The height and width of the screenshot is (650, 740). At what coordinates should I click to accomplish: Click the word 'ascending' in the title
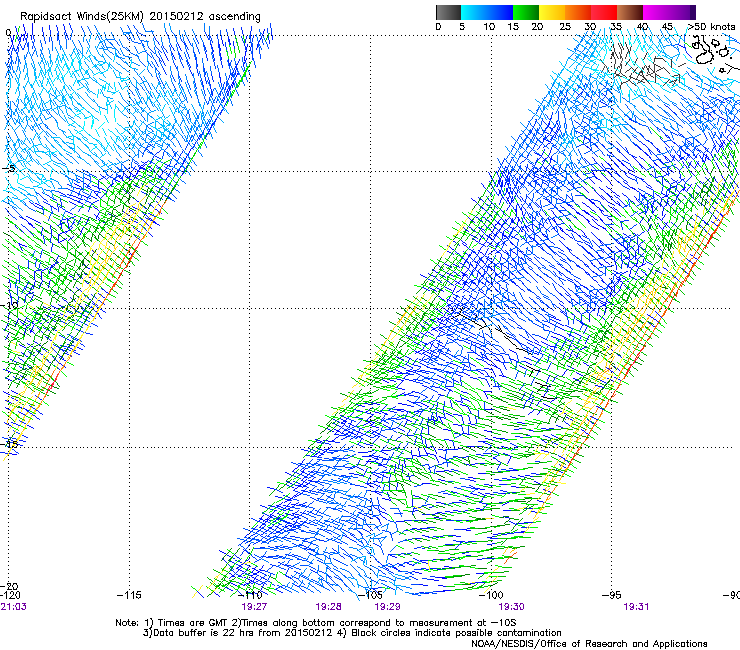pyautogui.click(x=235, y=17)
